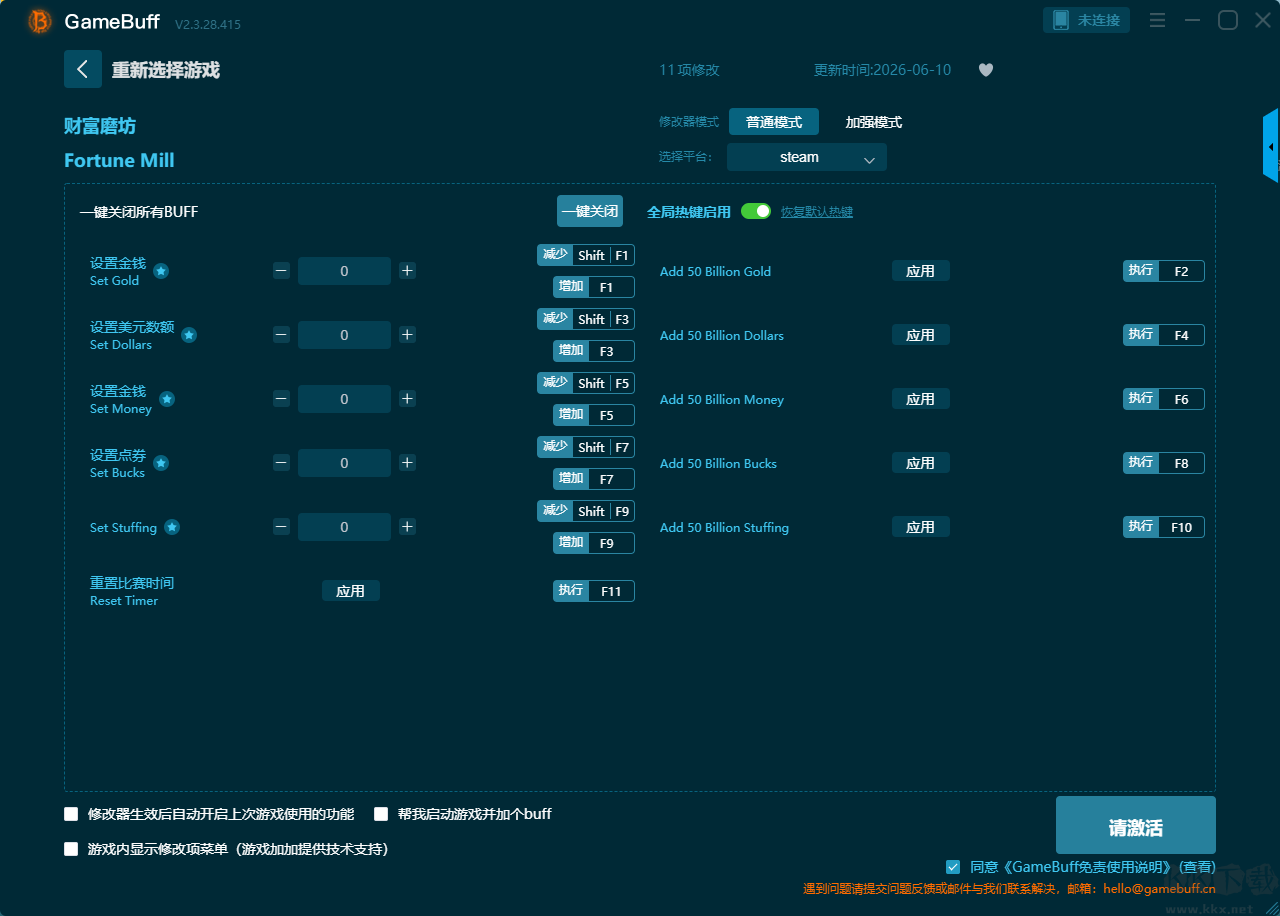Click the GameBuff logo icon
Screen dimensions: 1280x916
click(x=40, y=21)
